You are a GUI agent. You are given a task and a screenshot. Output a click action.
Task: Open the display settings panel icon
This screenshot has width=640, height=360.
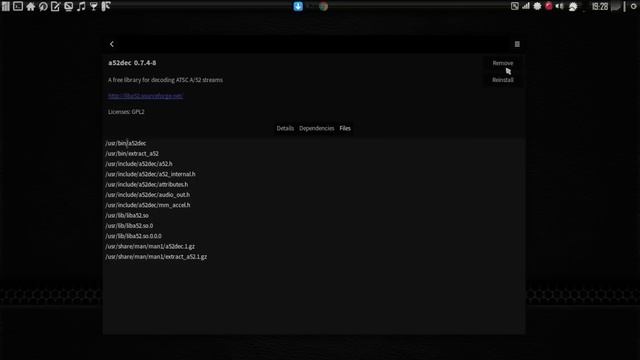click(69, 6)
